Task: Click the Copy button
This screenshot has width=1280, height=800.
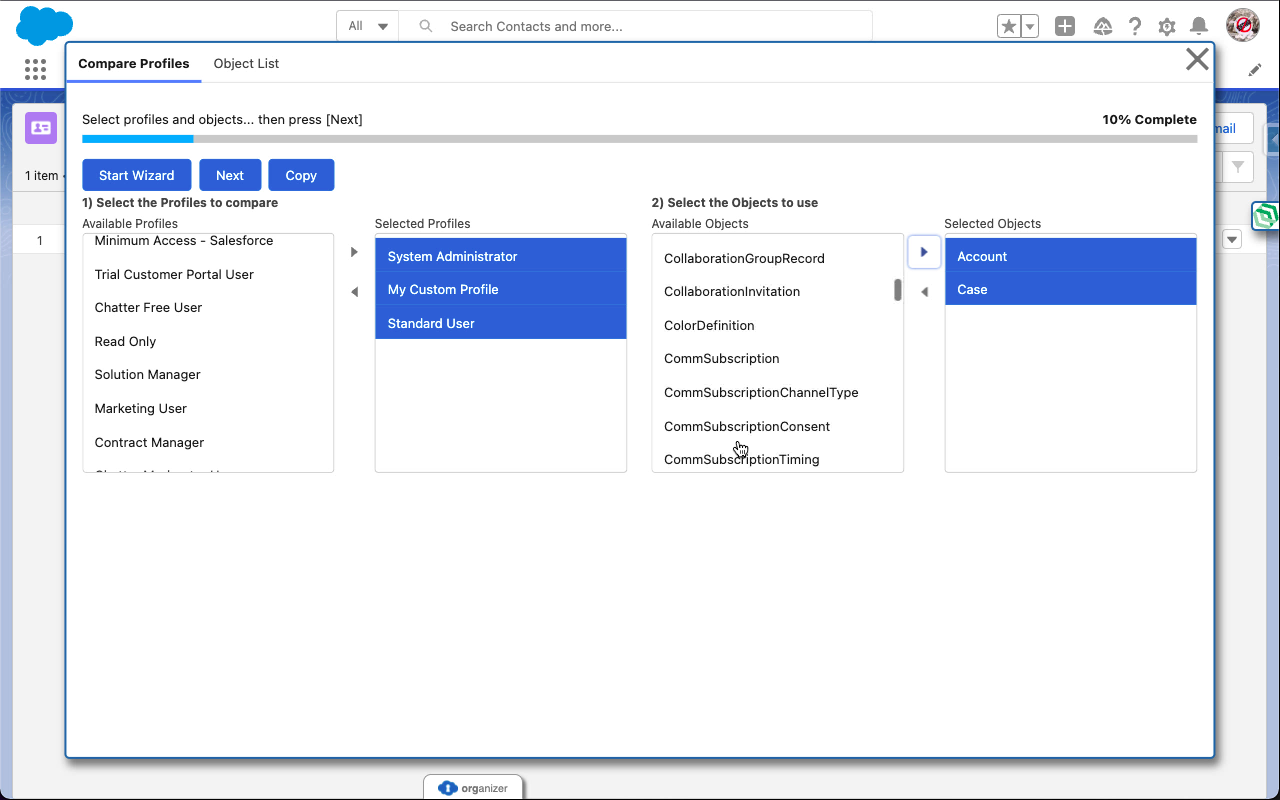Action: [x=301, y=175]
